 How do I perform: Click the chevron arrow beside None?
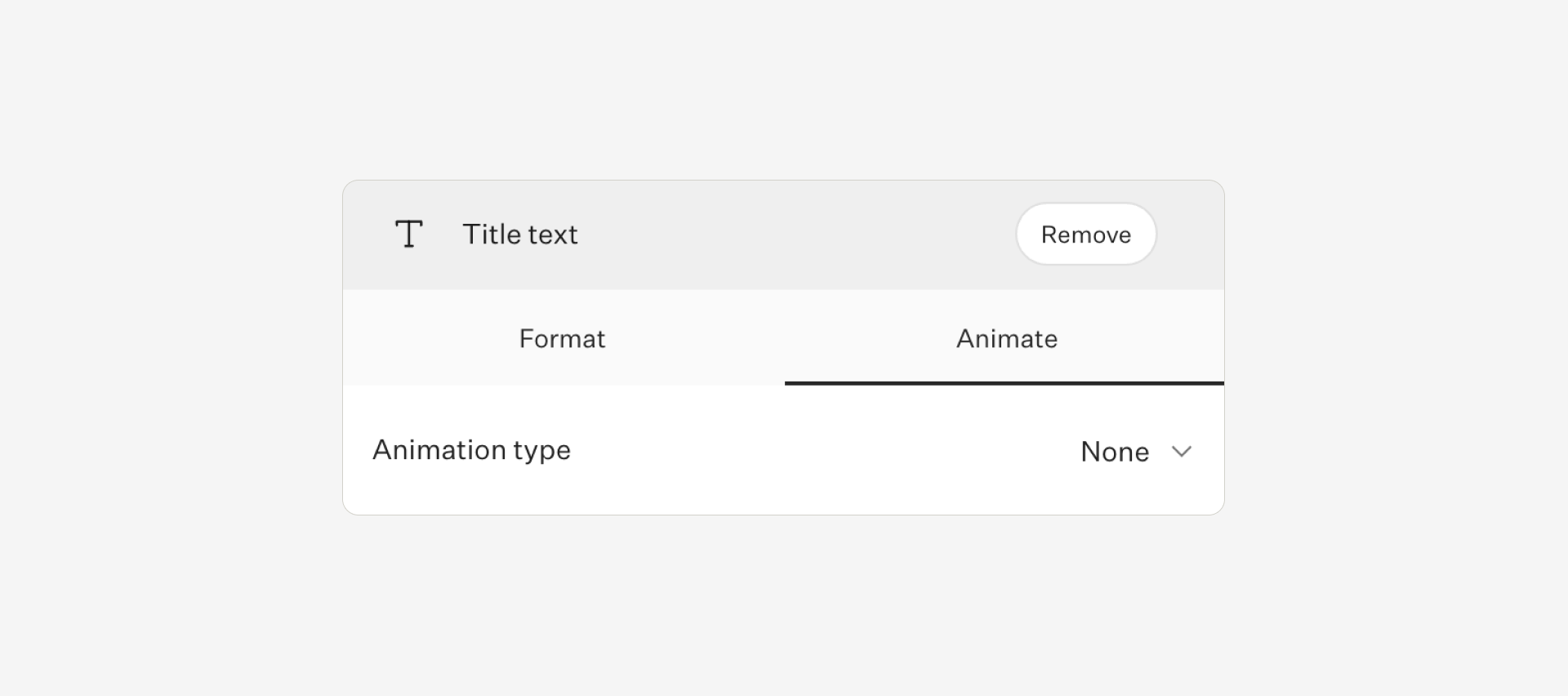[1181, 451]
